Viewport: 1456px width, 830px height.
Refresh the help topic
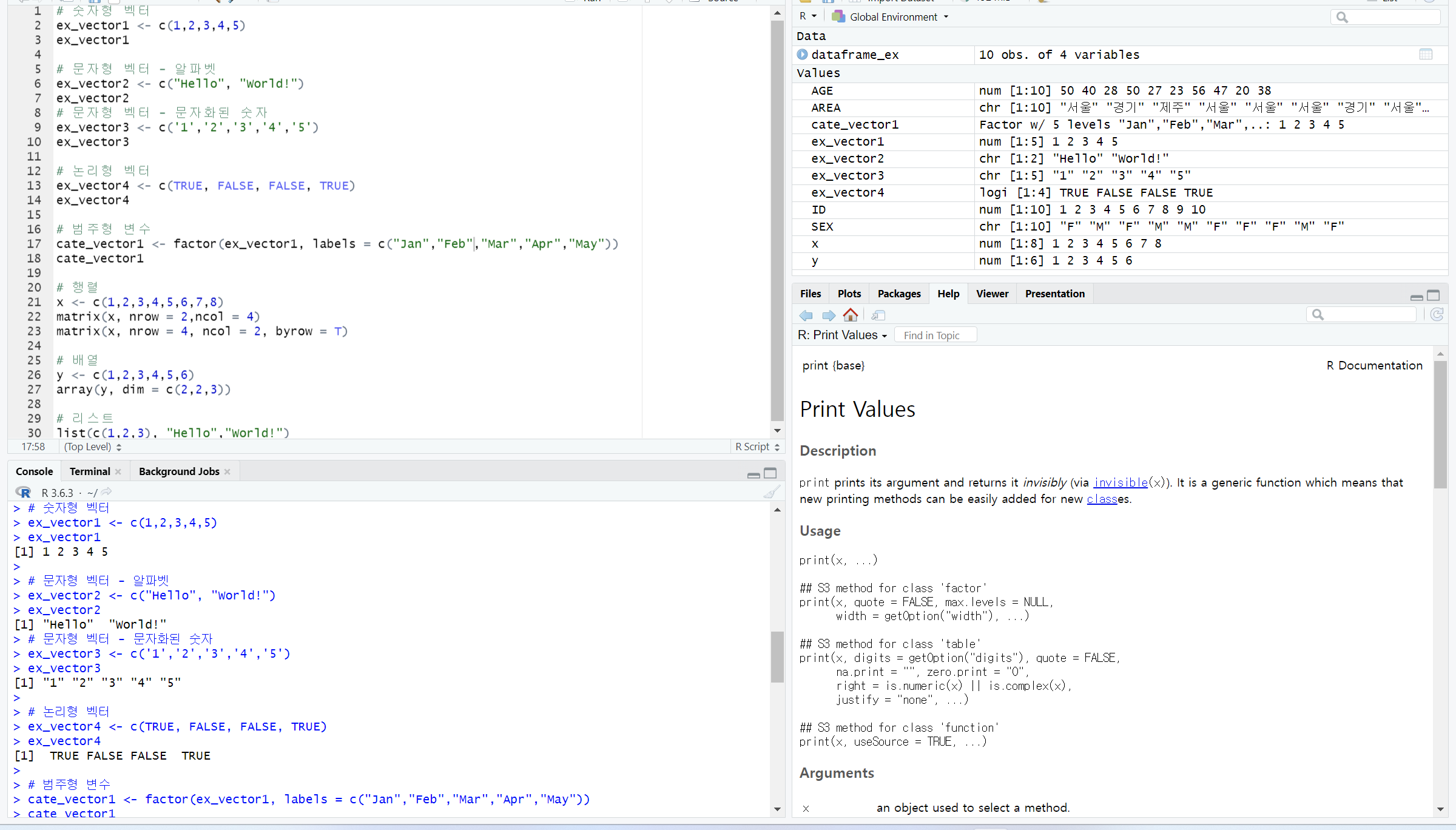coord(1437,314)
